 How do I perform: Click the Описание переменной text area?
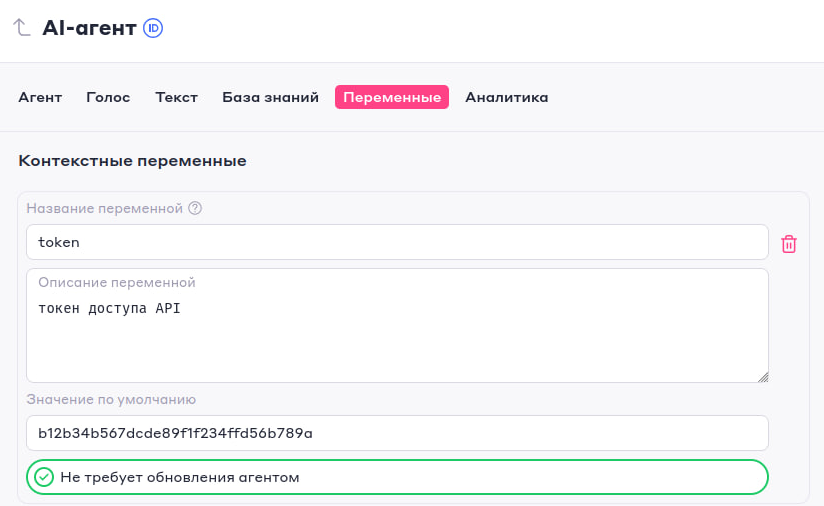click(397, 326)
